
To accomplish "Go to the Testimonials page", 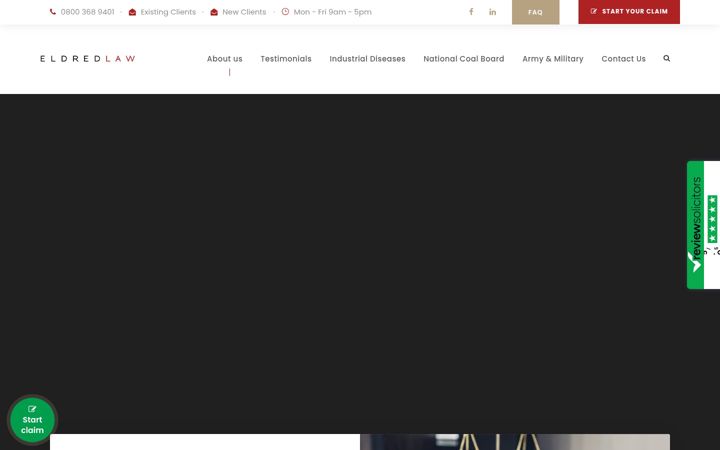I will point(286,59).
